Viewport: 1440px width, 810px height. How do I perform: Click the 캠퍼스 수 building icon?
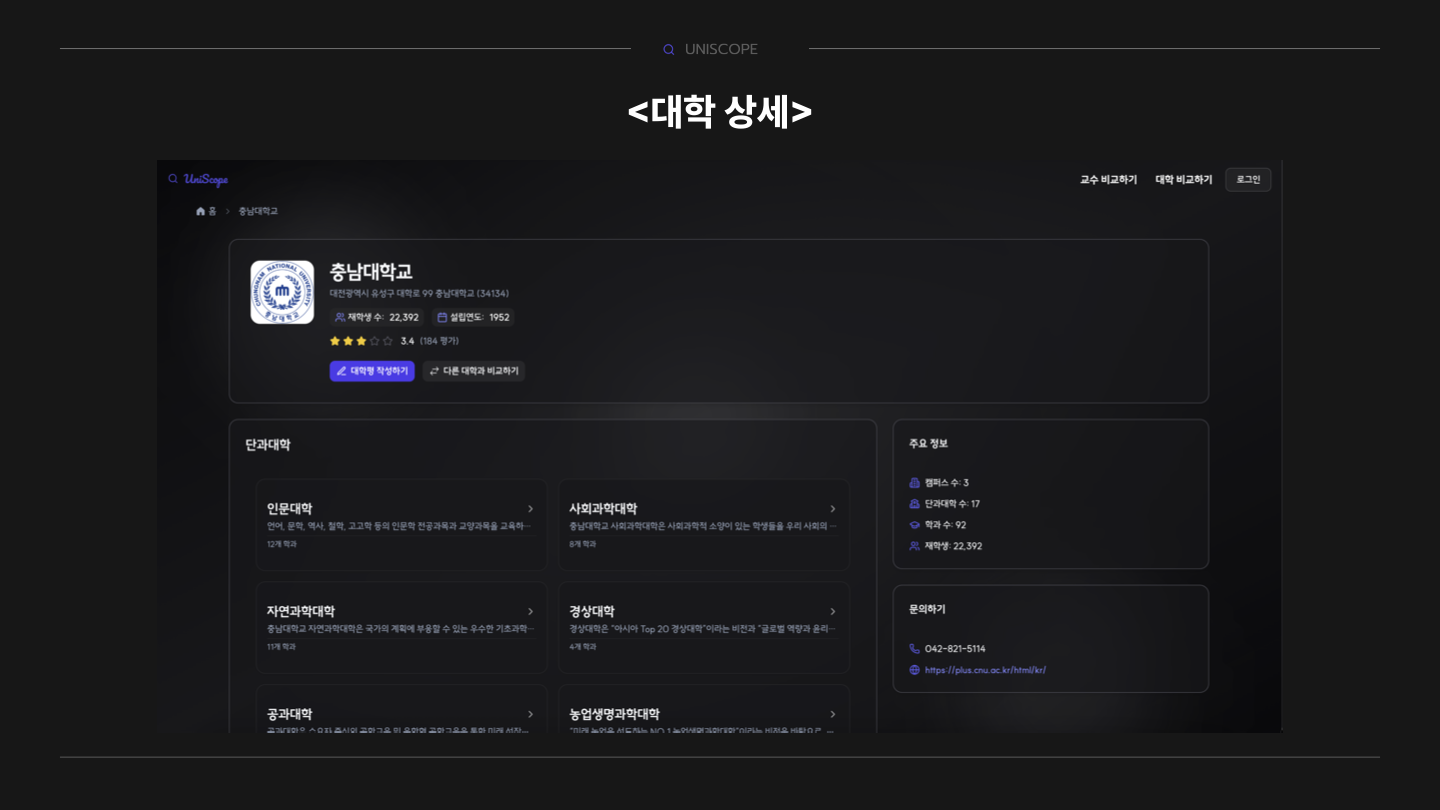(x=914, y=483)
